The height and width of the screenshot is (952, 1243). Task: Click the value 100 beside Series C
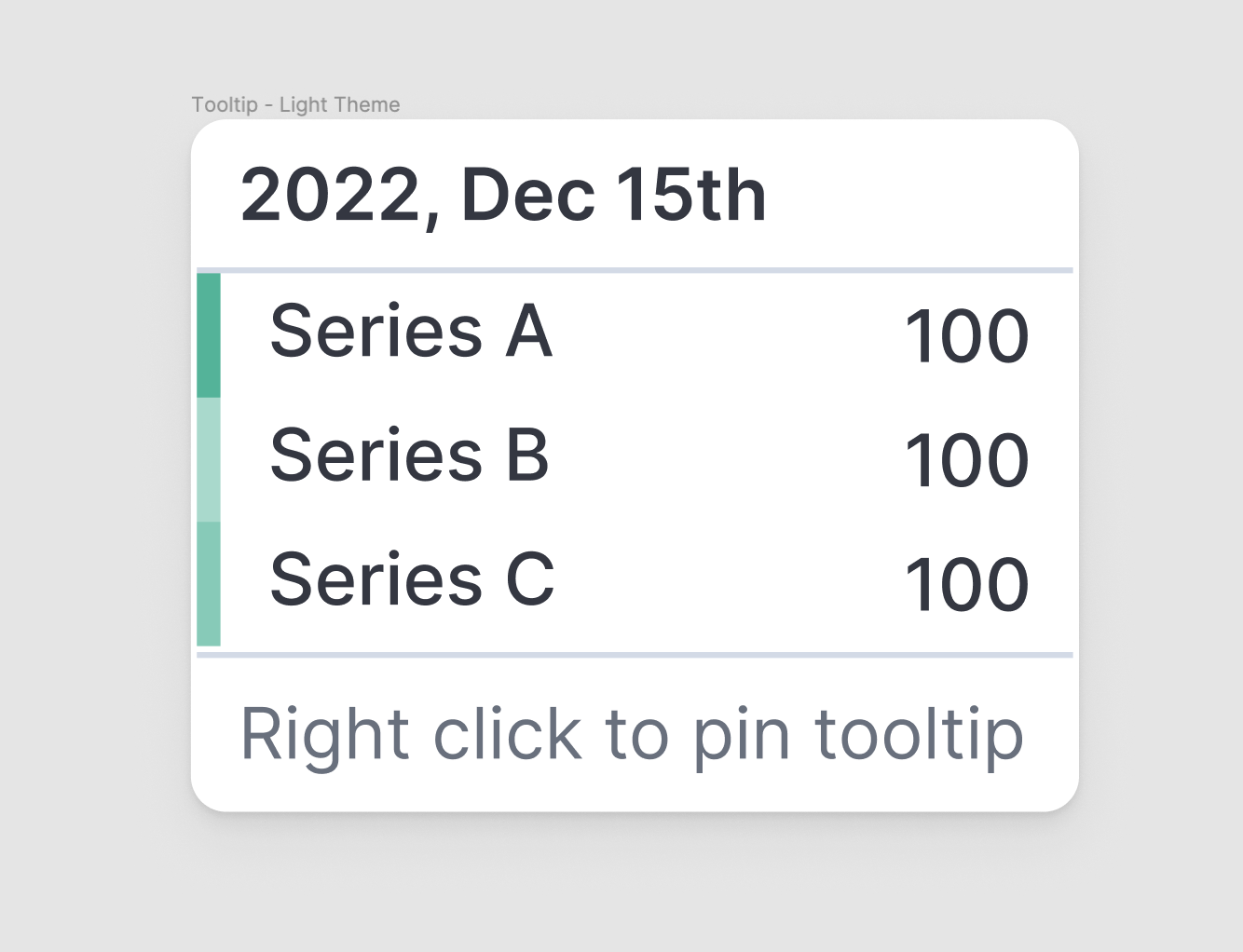tap(966, 582)
